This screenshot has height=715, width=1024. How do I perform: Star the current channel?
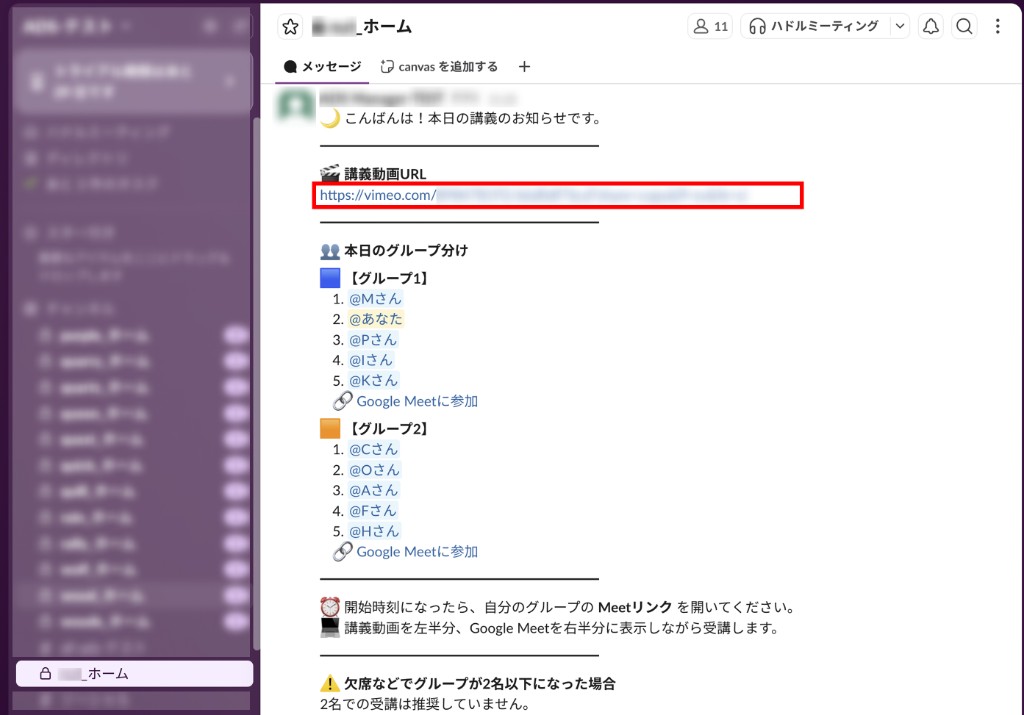(290, 27)
